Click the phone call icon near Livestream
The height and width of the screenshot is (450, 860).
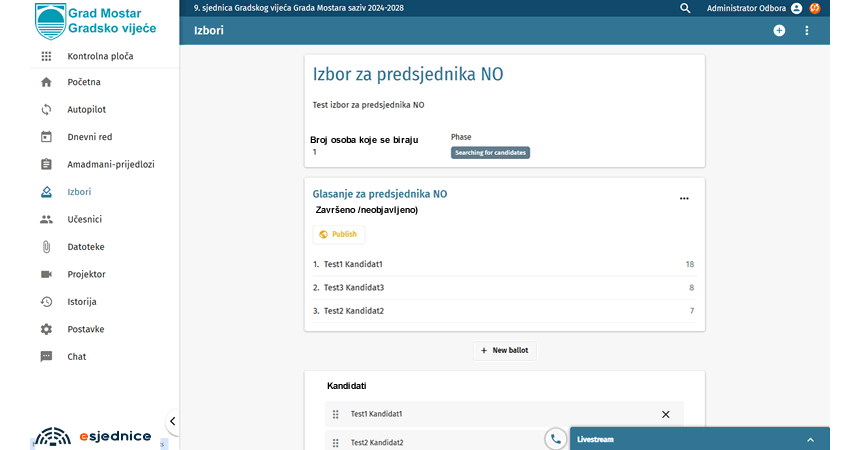coord(555,439)
